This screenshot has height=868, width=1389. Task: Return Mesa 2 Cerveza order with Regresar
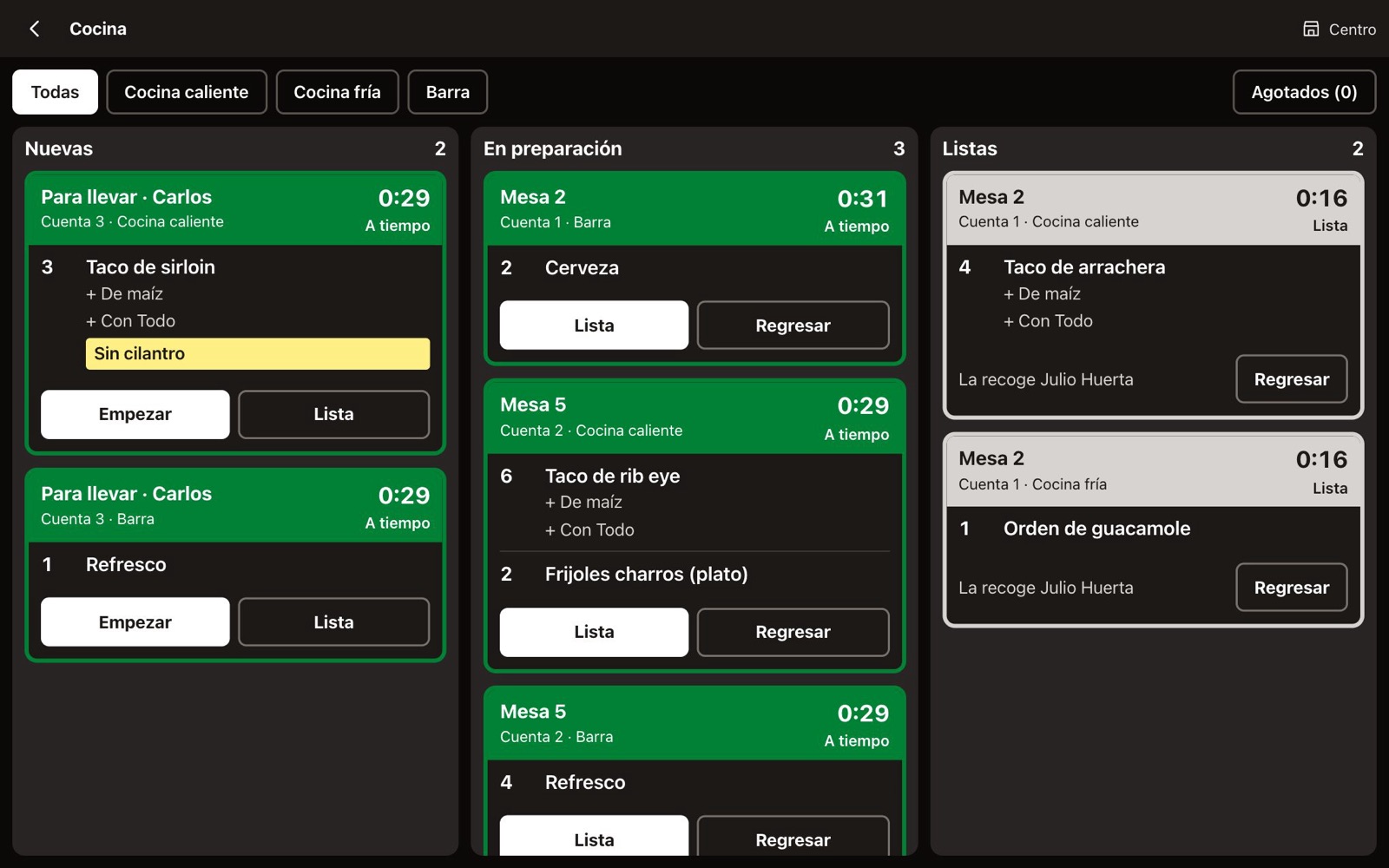tap(793, 325)
